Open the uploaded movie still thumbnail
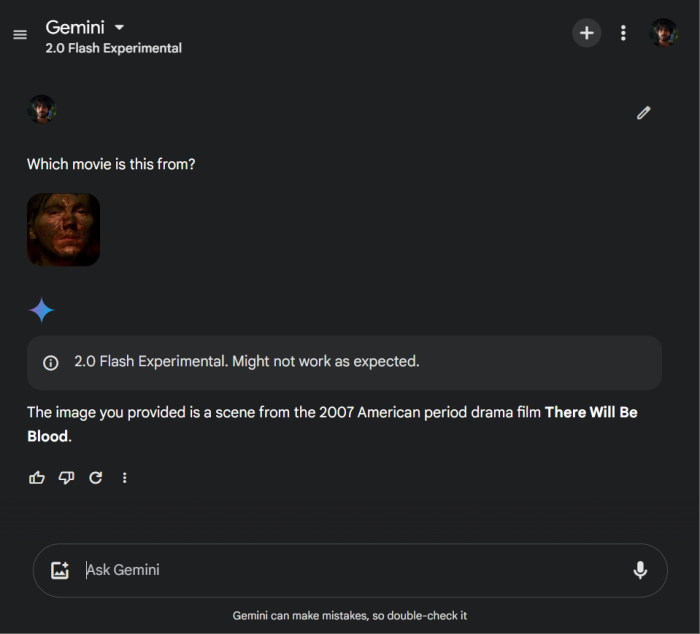 63,229
